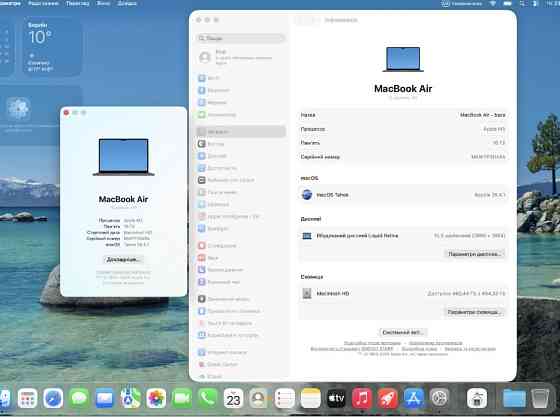The height and width of the screenshot is (417, 560).
Task: Click the Storage settings button
Action: [474, 312]
